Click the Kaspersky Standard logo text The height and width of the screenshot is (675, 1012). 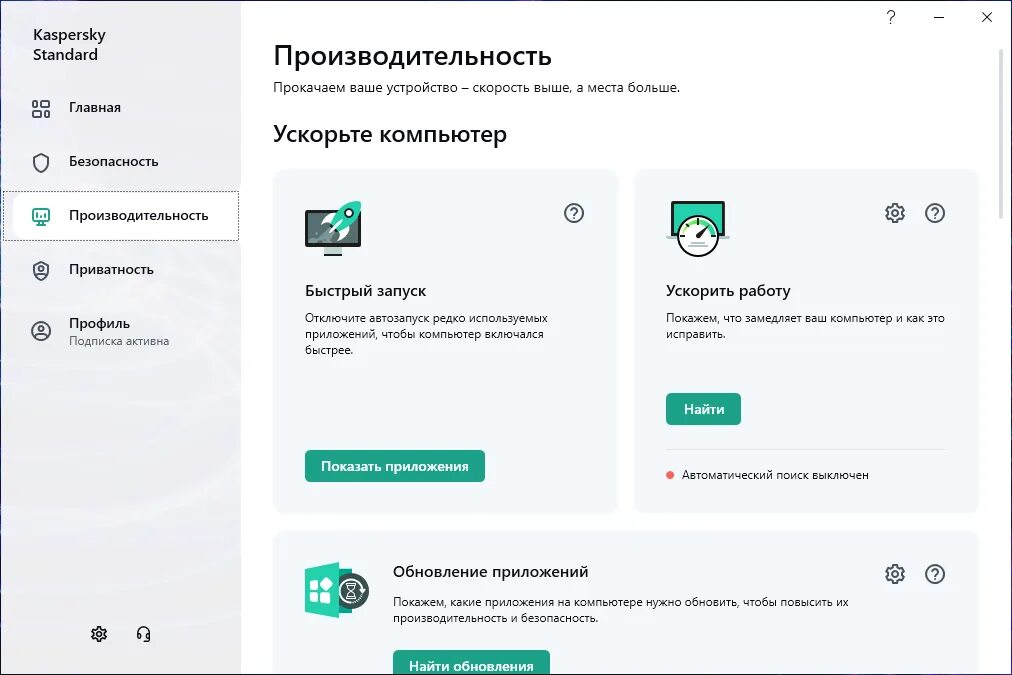[x=69, y=45]
